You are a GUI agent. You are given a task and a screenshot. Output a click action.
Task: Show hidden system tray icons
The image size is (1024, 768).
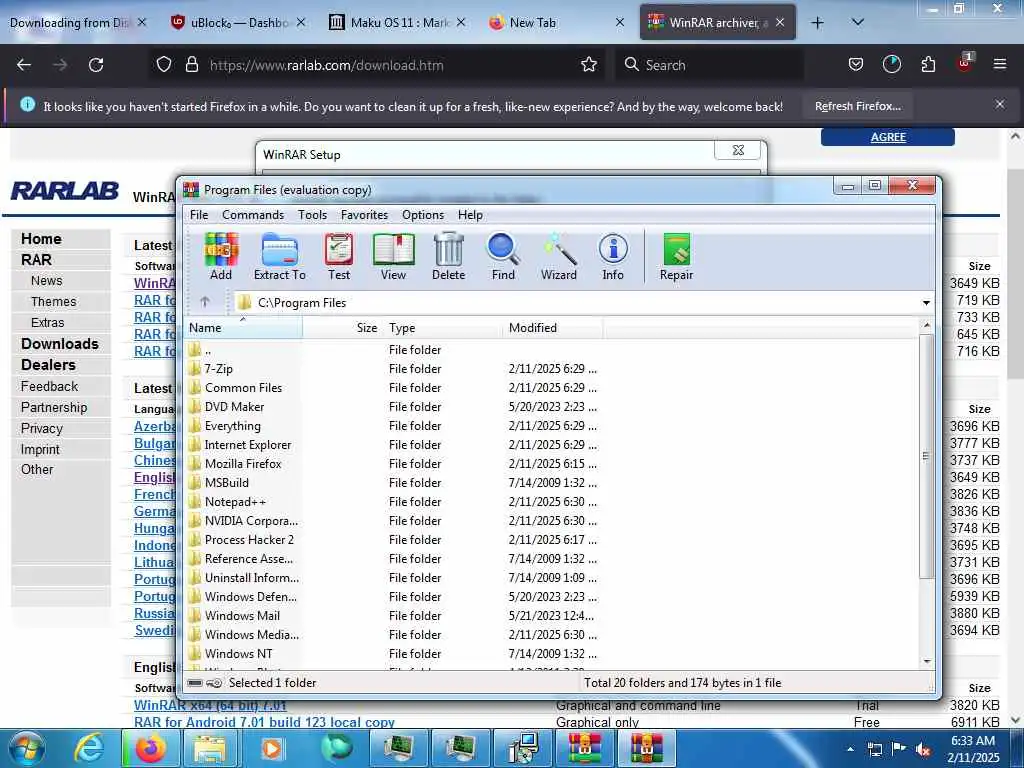tap(850, 750)
